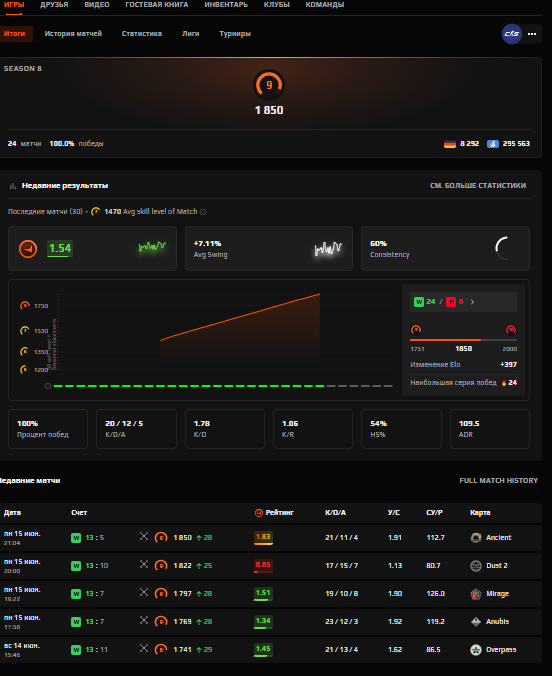
Task: Click info icon next to Avg skill level
Action: pos(203,212)
